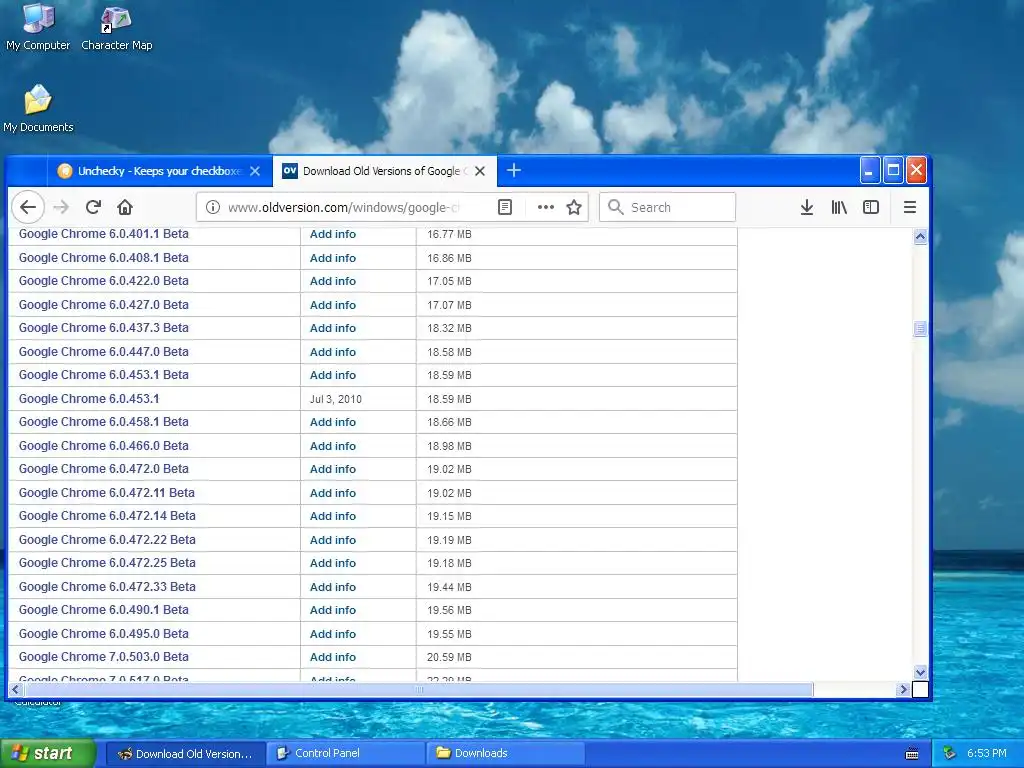Open Google Chrome 6.0.401.1 Beta link
Image resolution: width=1024 pixels, height=768 pixels.
(x=103, y=234)
